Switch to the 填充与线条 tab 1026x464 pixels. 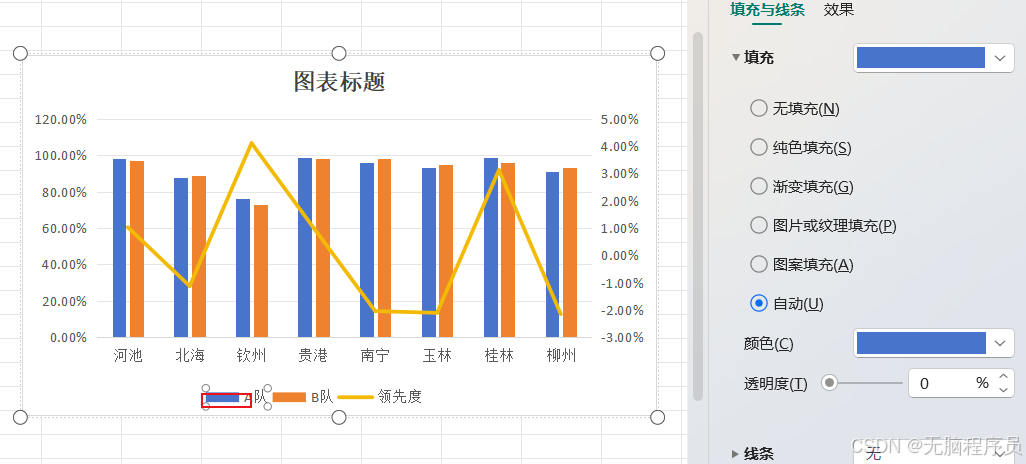point(768,10)
